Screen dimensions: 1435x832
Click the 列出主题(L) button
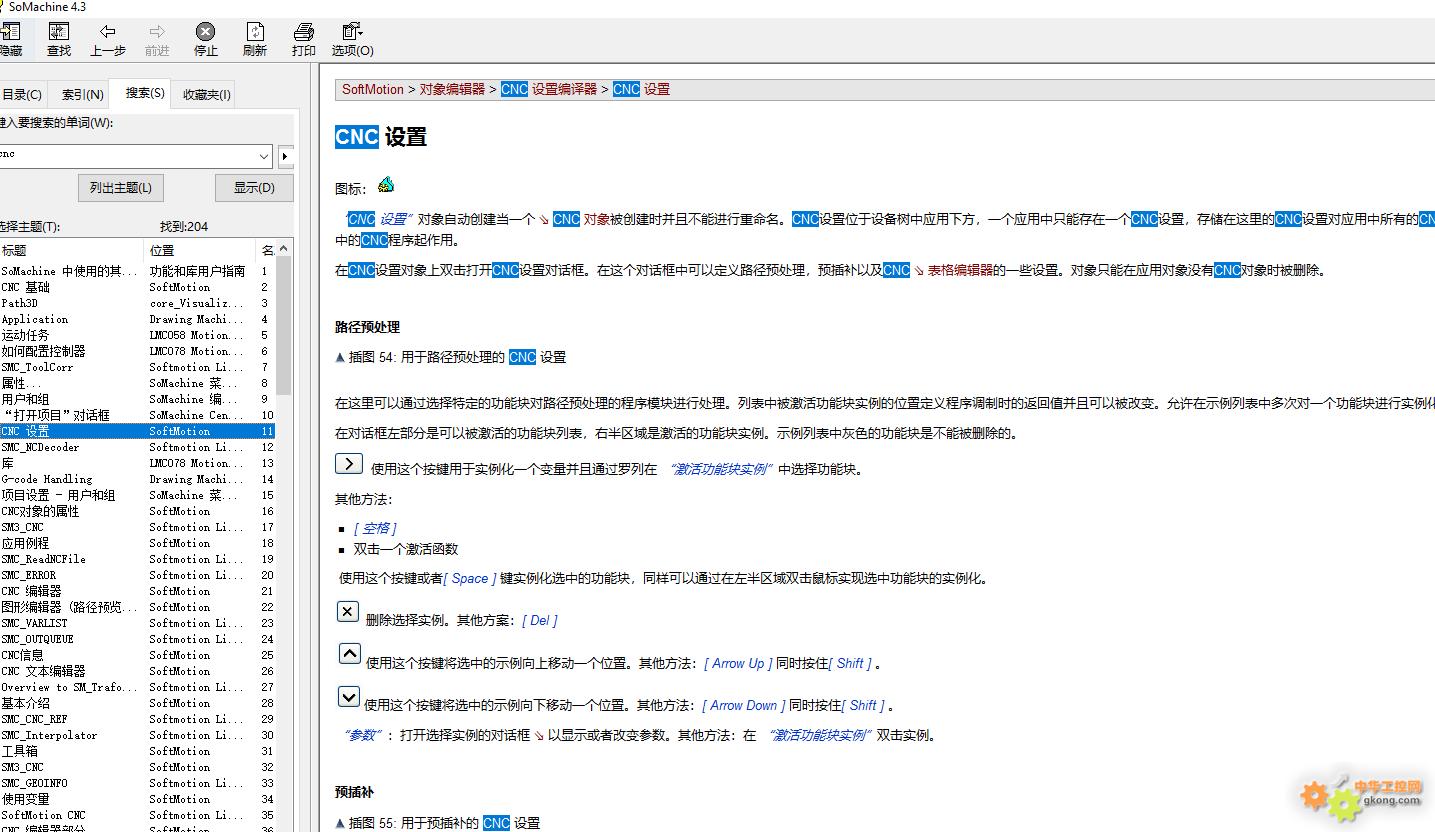tap(121, 187)
